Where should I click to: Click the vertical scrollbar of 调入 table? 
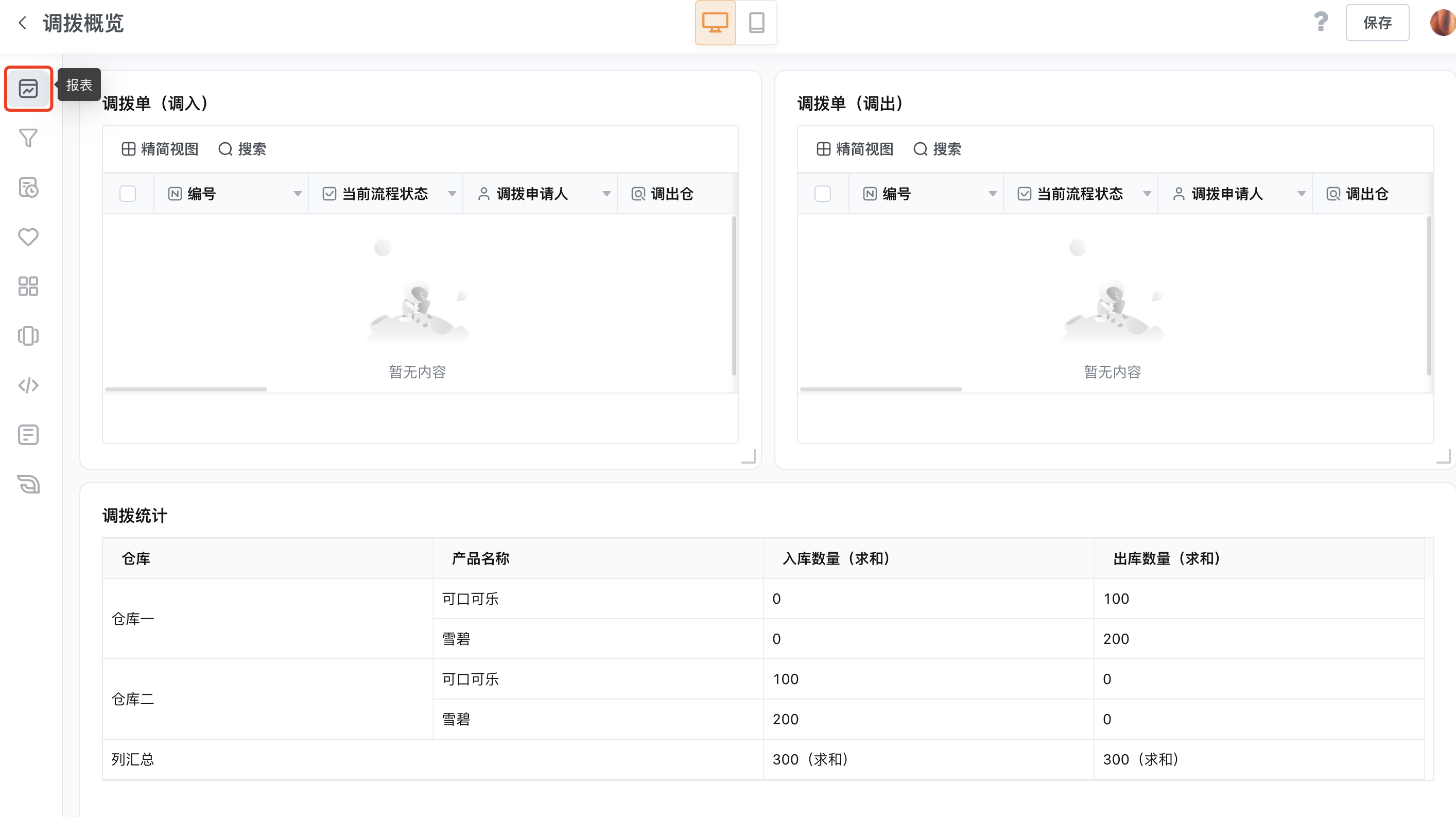(734, 296)
